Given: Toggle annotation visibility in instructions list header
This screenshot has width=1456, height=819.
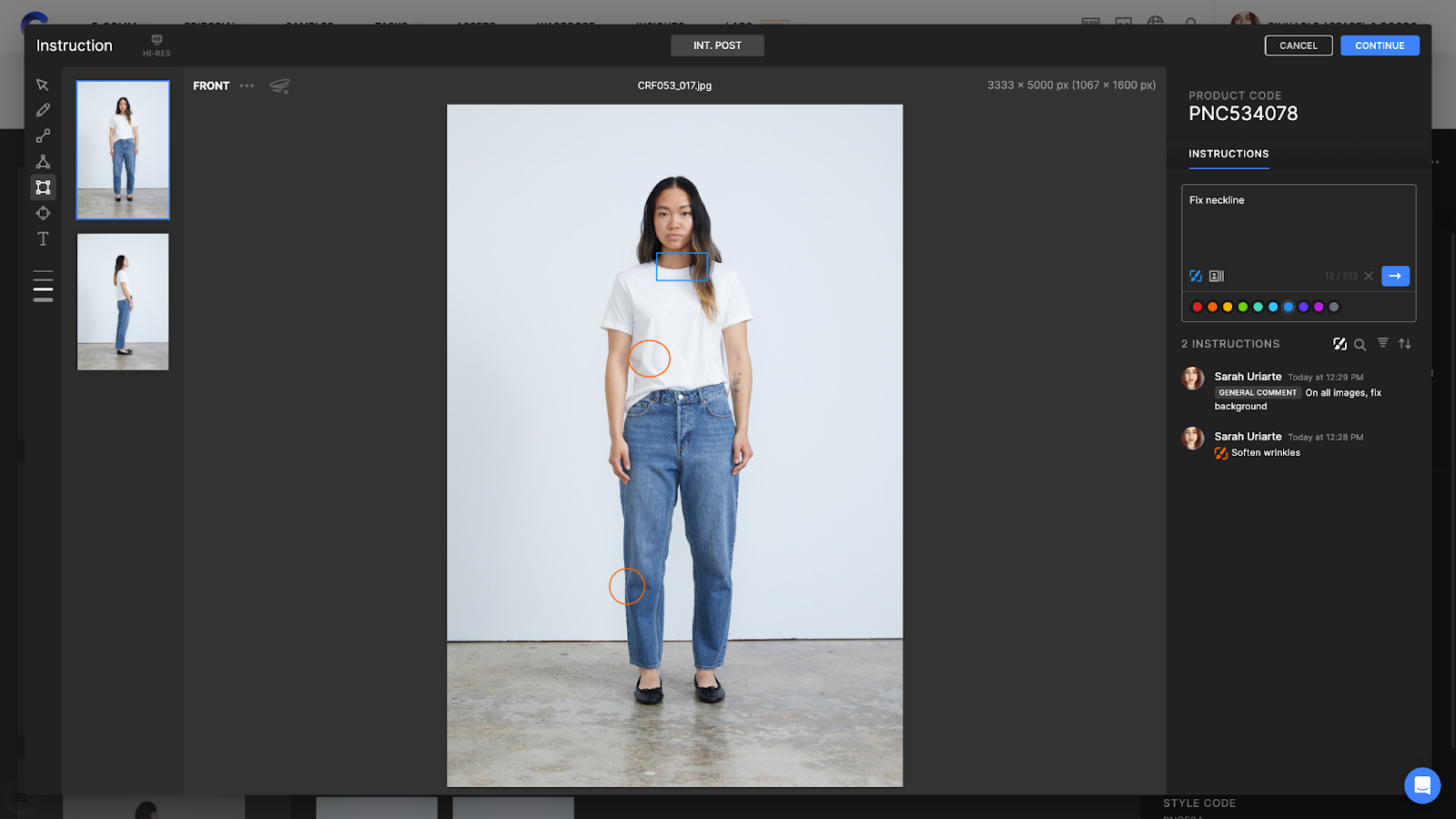Looking at the screenshot, I should pyautogui.click(x=1340, y=344).
